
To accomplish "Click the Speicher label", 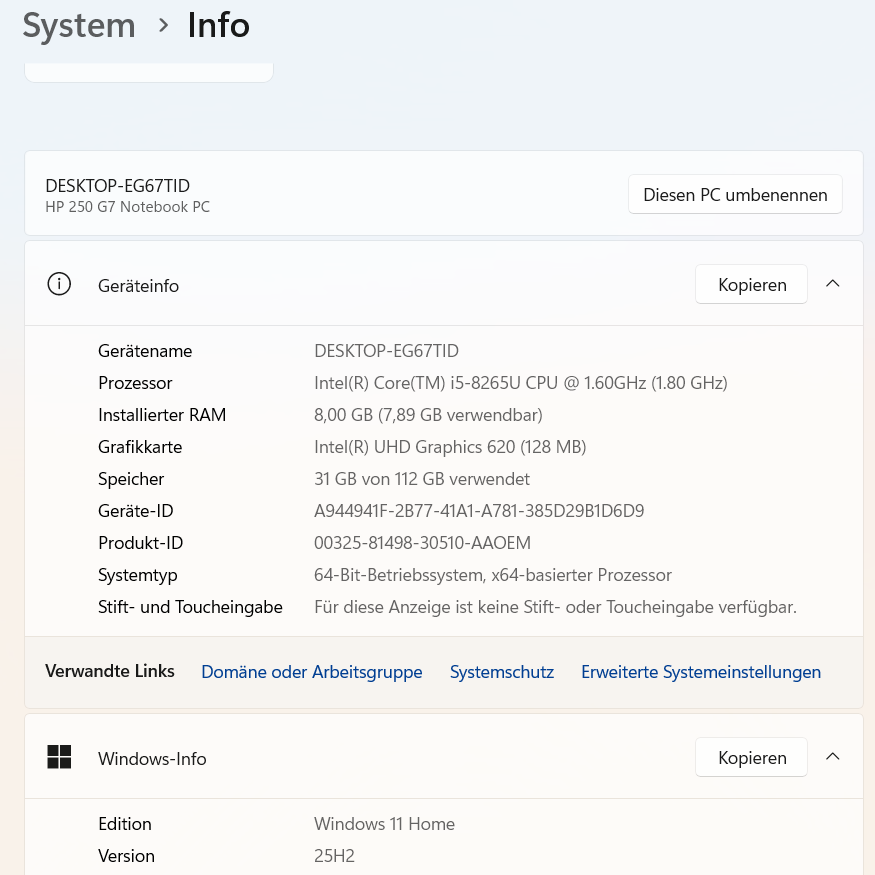I will click(x=131, y=479).
